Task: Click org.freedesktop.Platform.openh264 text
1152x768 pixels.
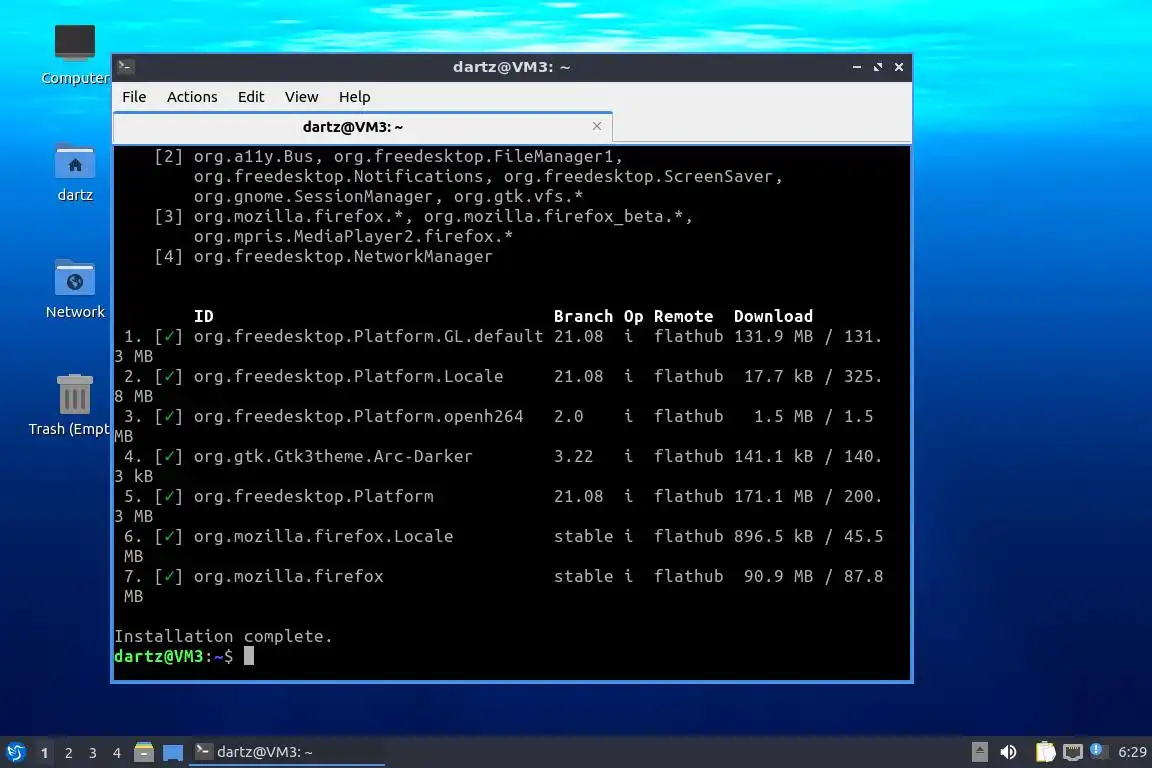Action: (359, 417)
